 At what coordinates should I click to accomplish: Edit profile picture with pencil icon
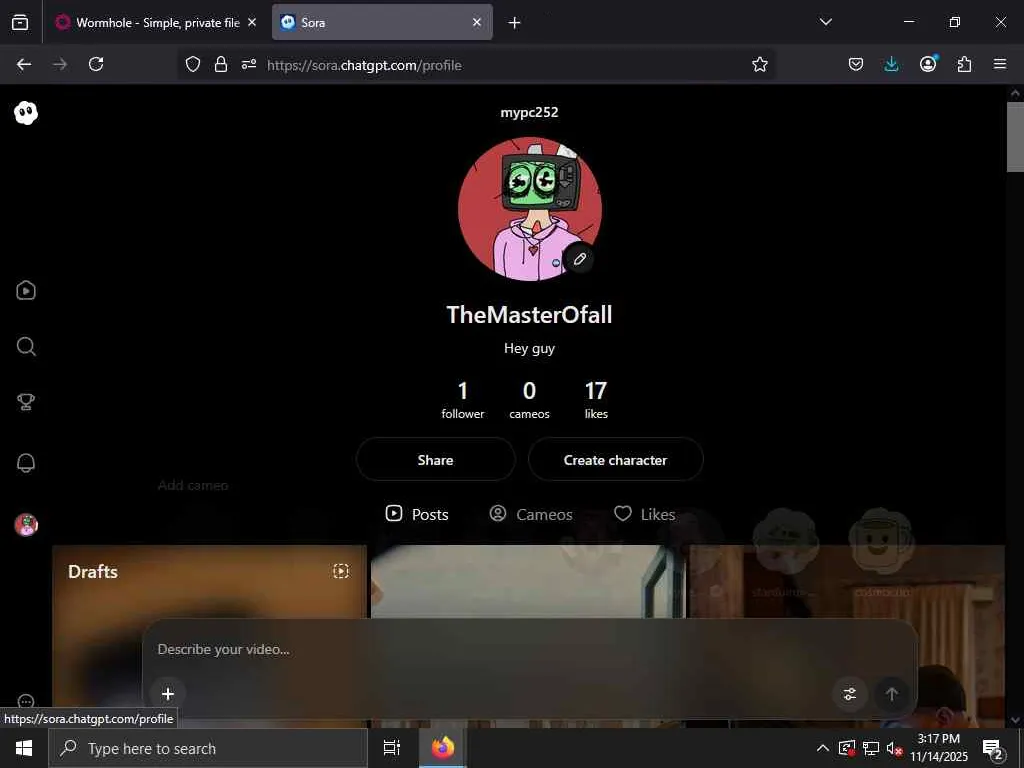[x=579, y=259]
